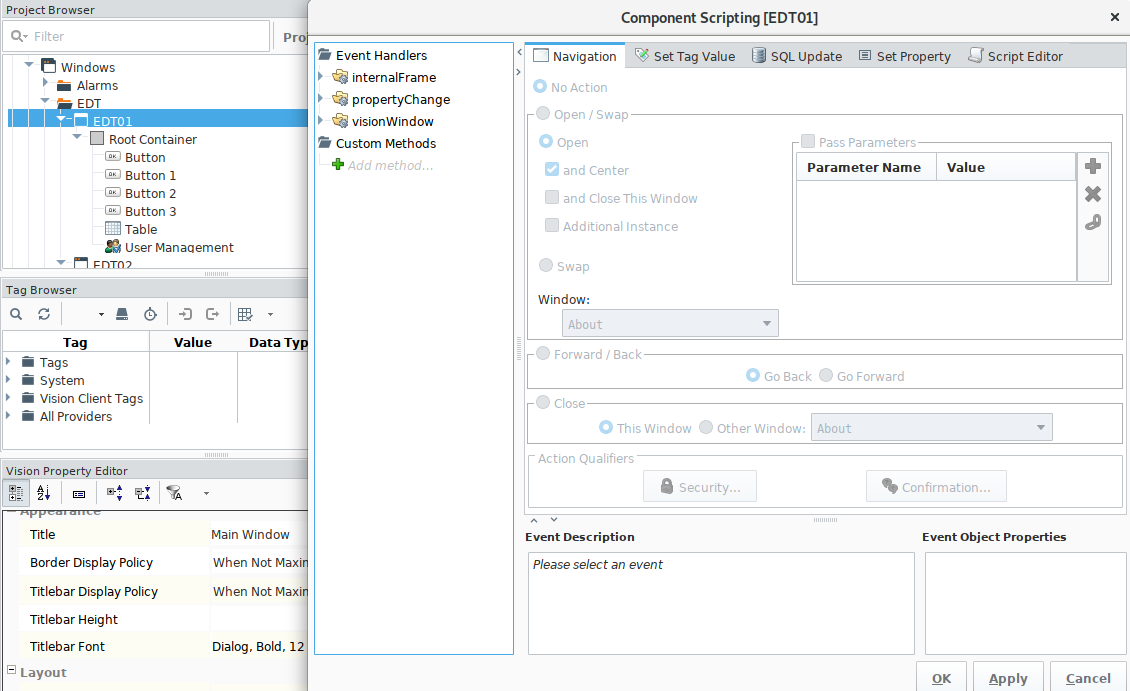Image resolution: width=1130 pixels, height=691 pixels.
Task: Select the No Action radio button
Action: tap(541, 87)
